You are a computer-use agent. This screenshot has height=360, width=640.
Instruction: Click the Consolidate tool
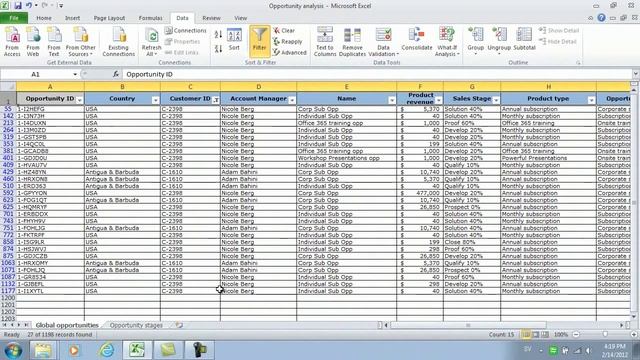(x=417, y=40)
